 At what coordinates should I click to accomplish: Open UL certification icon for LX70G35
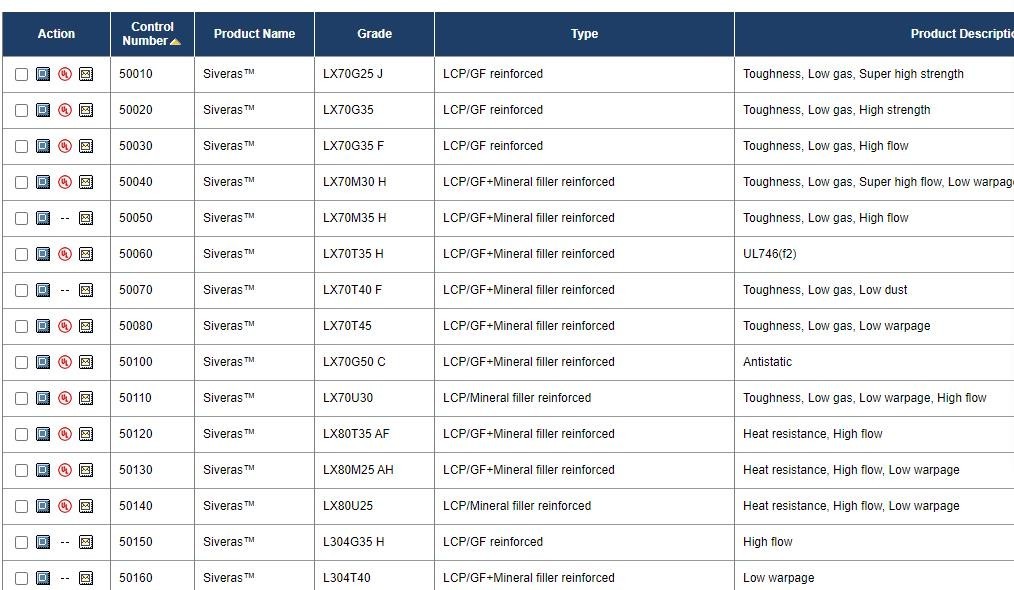(65, 110)
